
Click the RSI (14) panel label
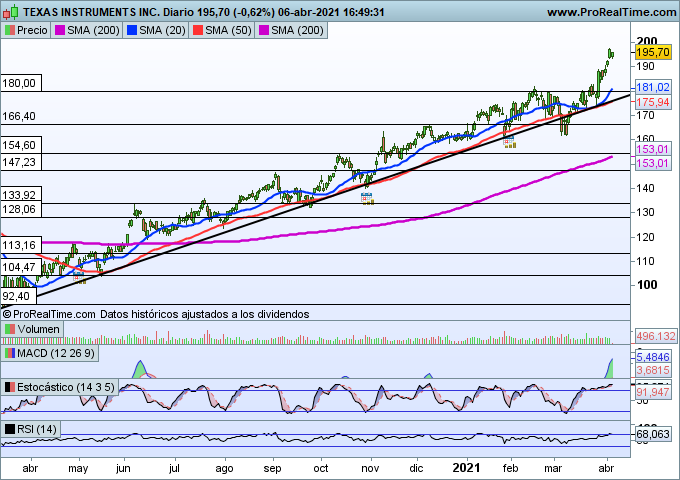click(x=31, y=429)
